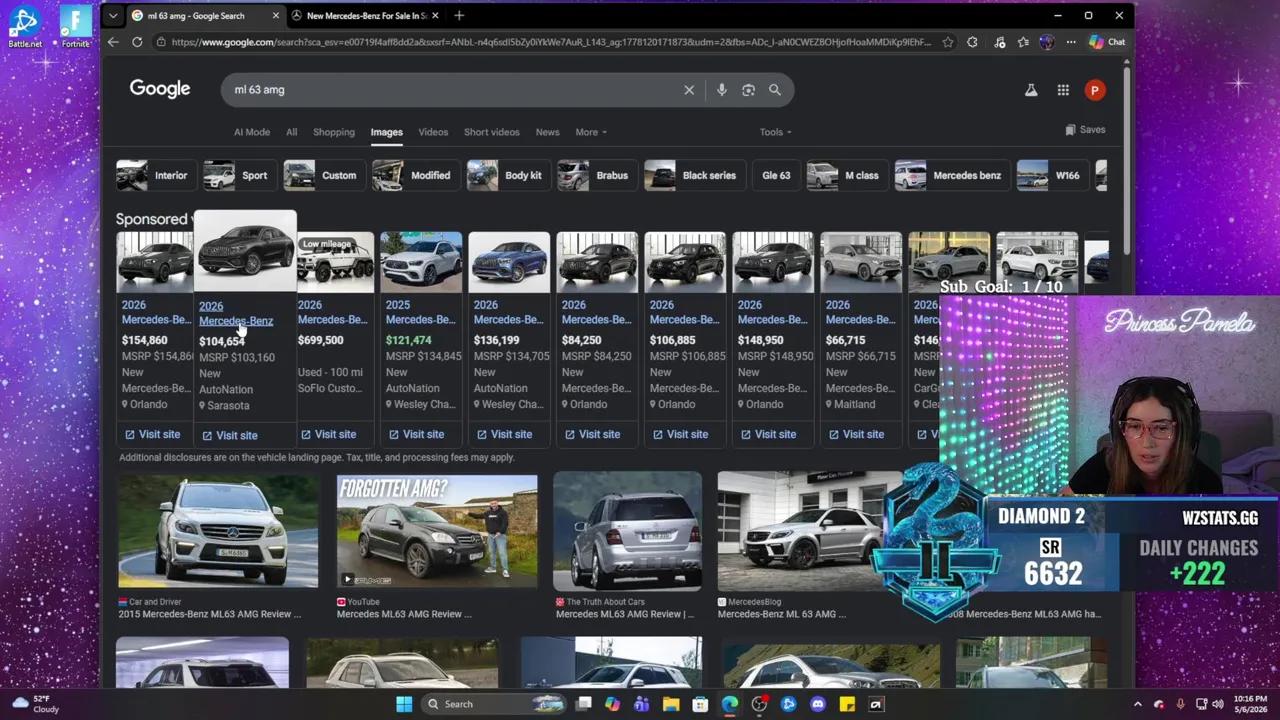This screenshot has height=720, width=1280.
Task: Open the Google account profile avatar
Action: click(x=1095, y=90)
